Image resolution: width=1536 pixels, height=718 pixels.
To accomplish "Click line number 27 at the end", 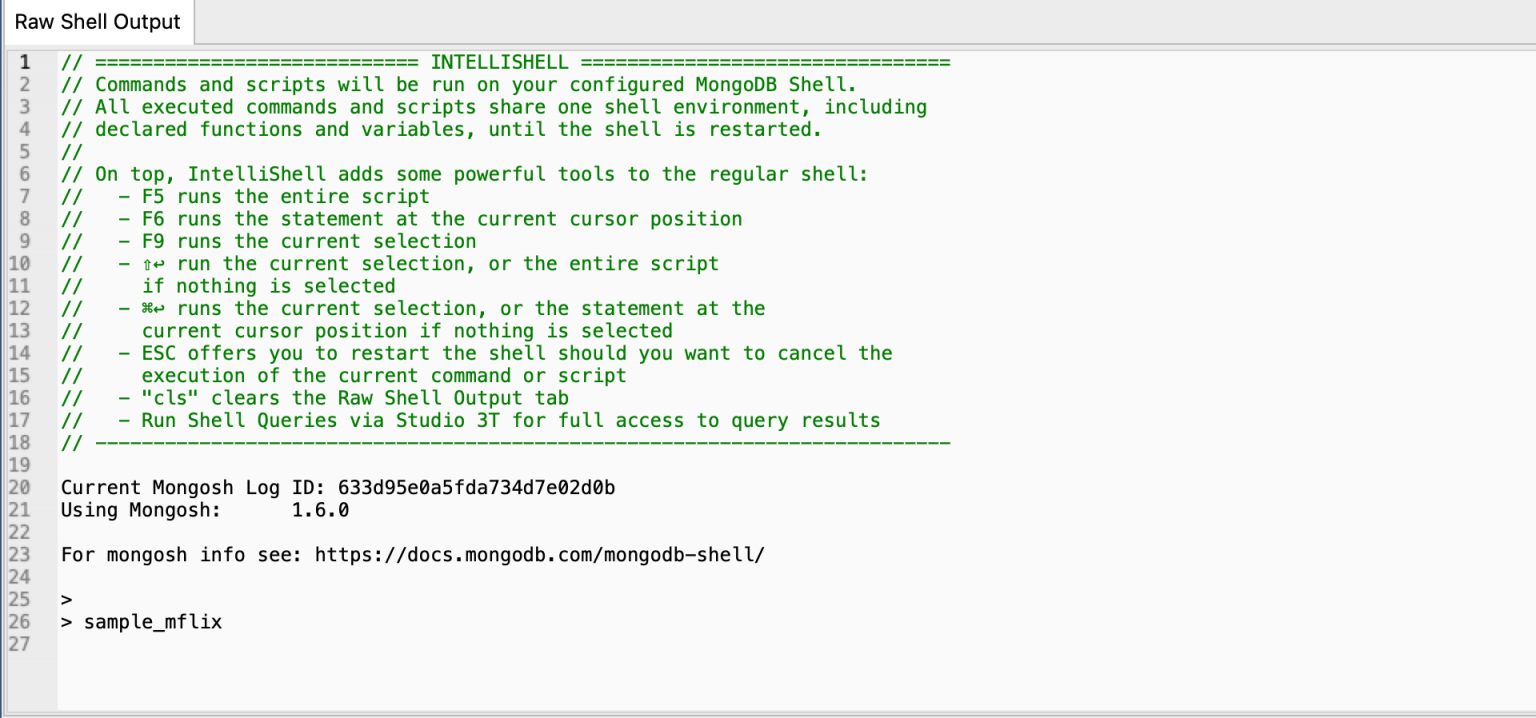I will [x=20, y=644].
